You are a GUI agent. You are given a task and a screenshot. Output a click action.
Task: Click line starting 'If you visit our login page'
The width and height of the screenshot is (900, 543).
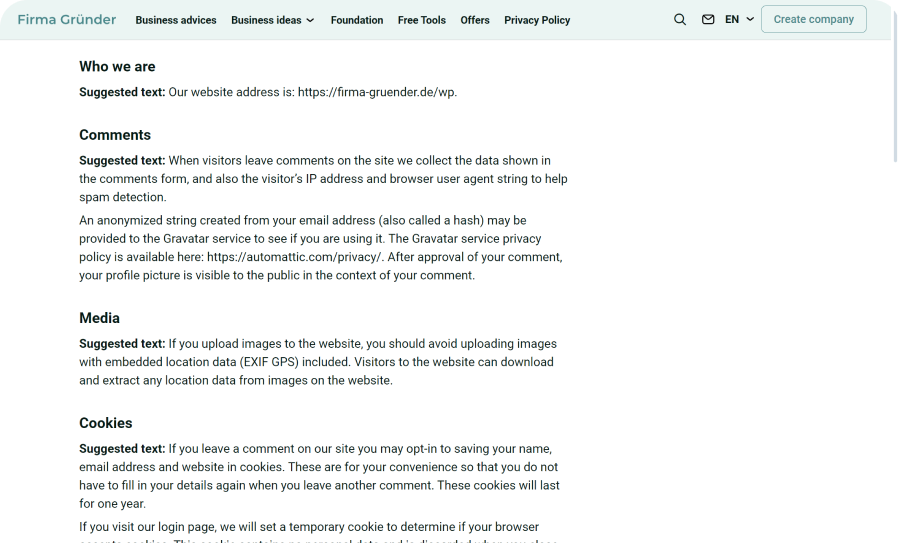pos(309,527)
